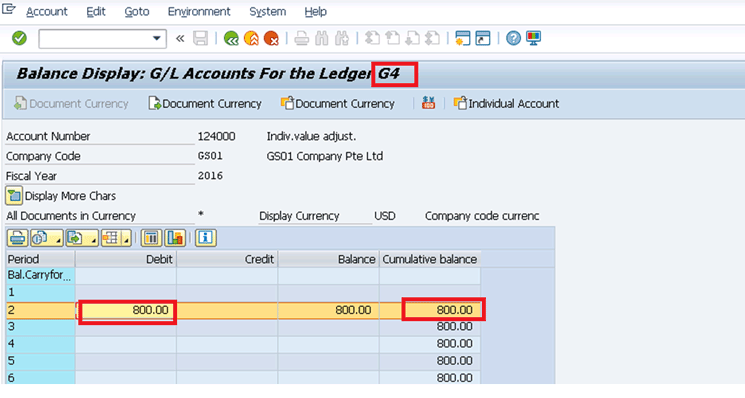Click the greyed-out Document Currency button
The width and height of the screenshot is (745, 398).
(72, 103)
